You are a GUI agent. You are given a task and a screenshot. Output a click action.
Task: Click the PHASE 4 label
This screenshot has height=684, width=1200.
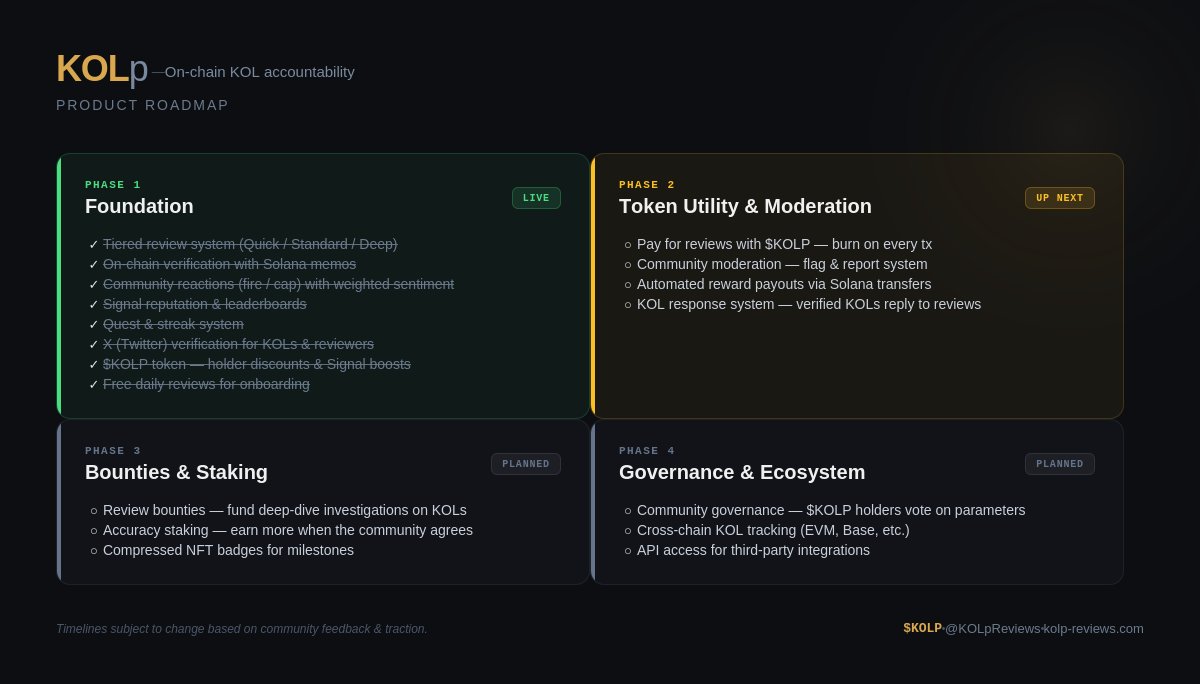pos(647,451)
